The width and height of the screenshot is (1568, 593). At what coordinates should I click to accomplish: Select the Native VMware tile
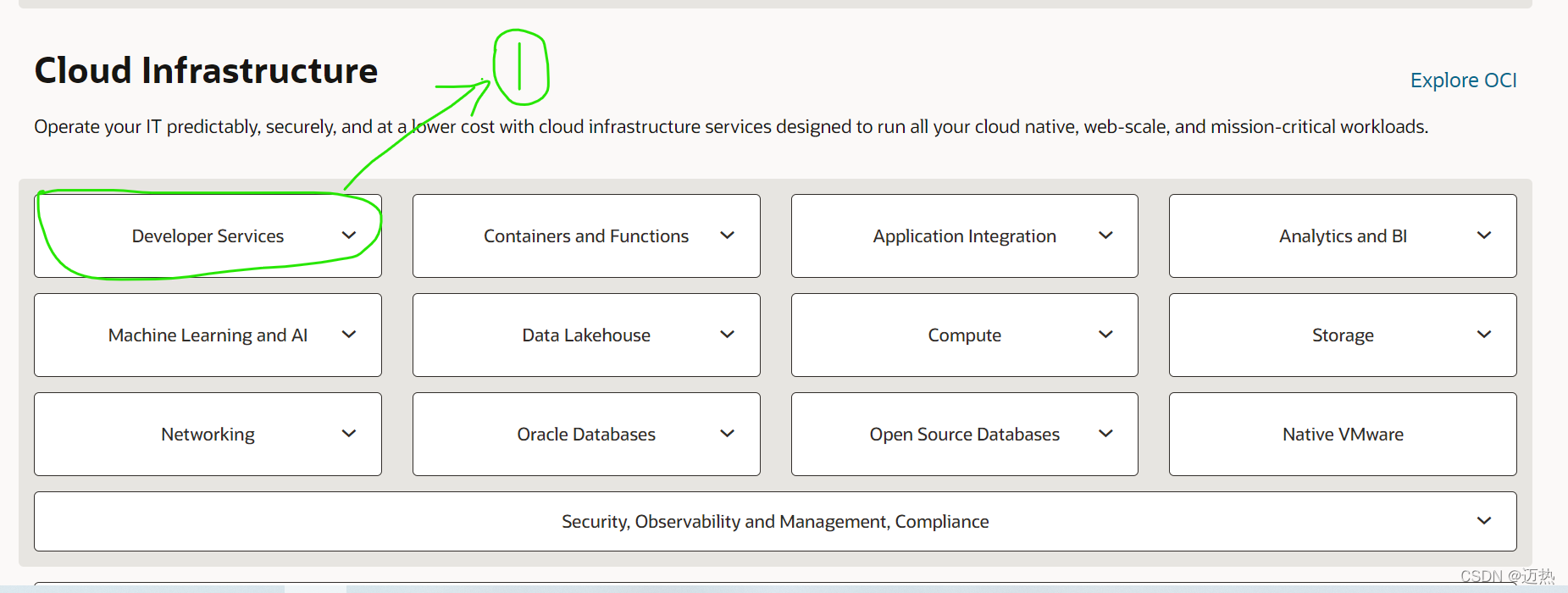click(1343, 434)
